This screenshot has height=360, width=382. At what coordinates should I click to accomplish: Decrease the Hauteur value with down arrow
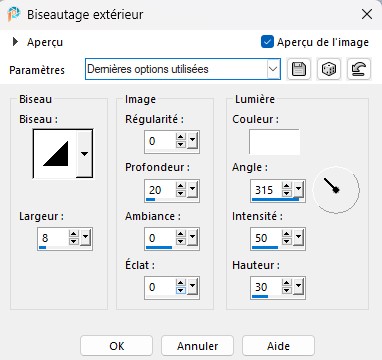pyautogui.click(x=286, y=290)
